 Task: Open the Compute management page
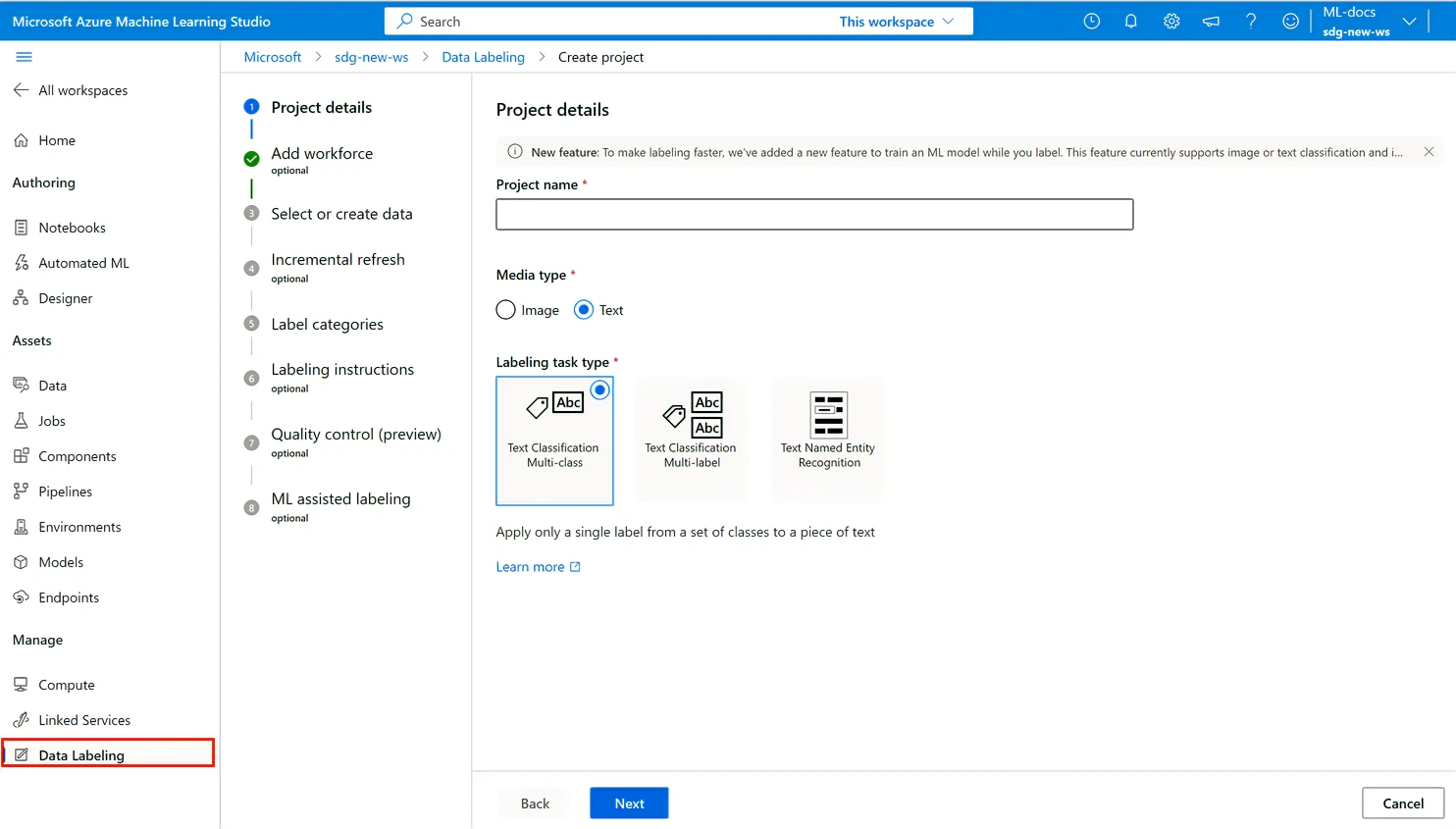[65, 684]
